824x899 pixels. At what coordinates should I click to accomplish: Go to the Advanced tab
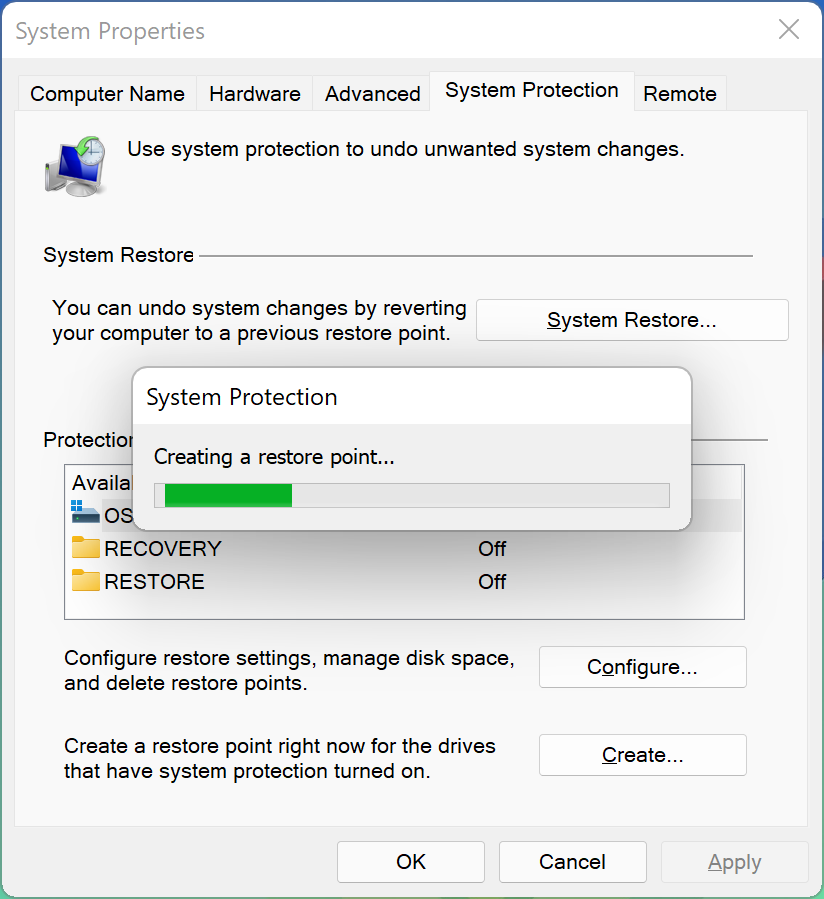coord(372,93)
